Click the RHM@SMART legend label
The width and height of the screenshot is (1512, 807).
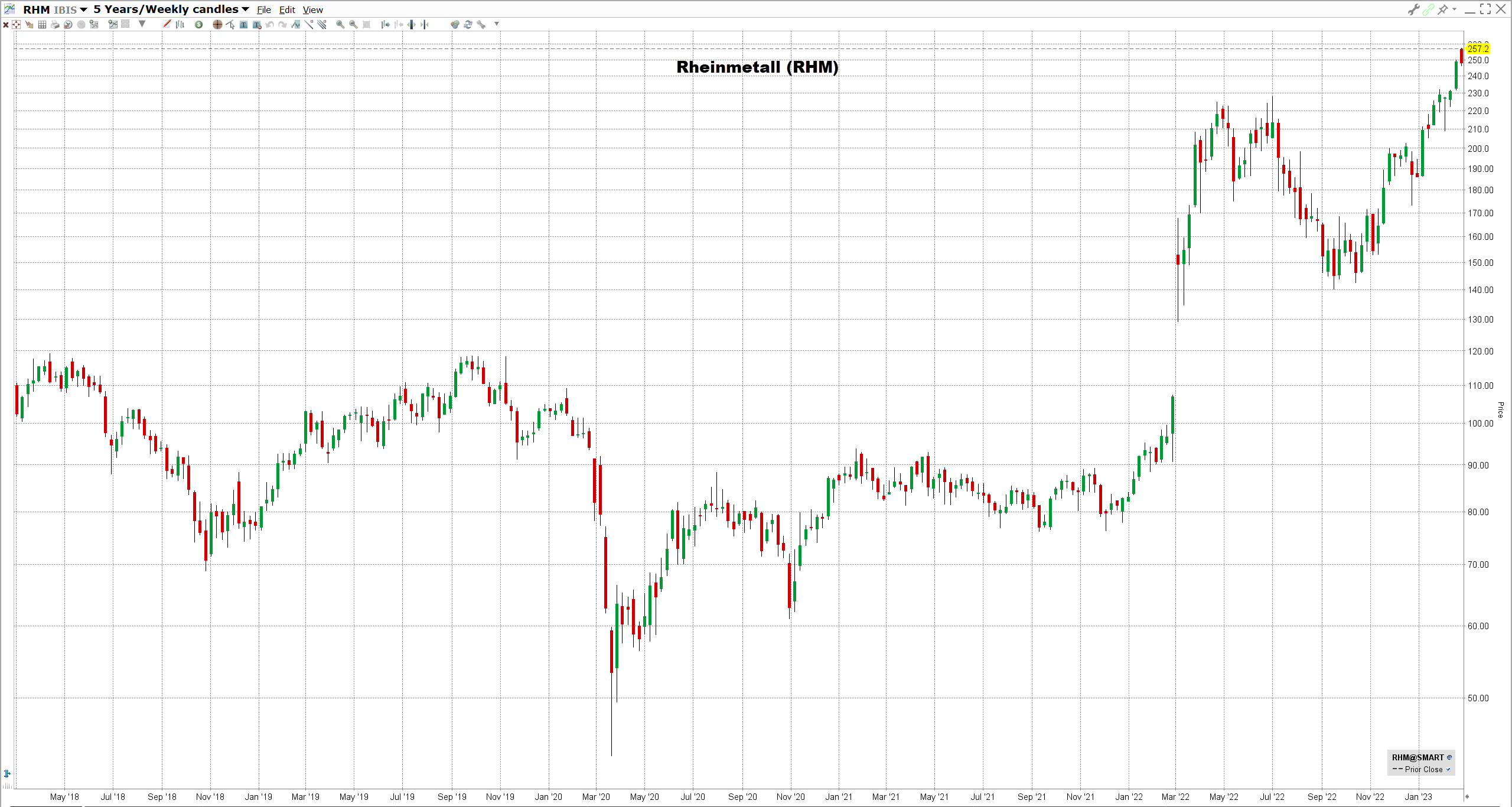(x=1417, y=757)
